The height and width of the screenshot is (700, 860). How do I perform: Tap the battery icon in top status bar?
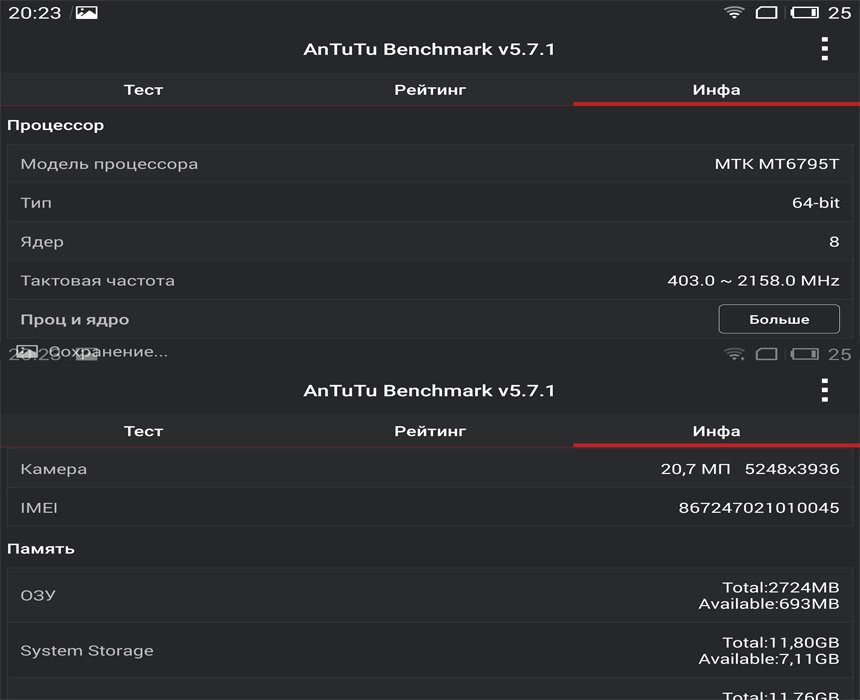coord(805,12)
